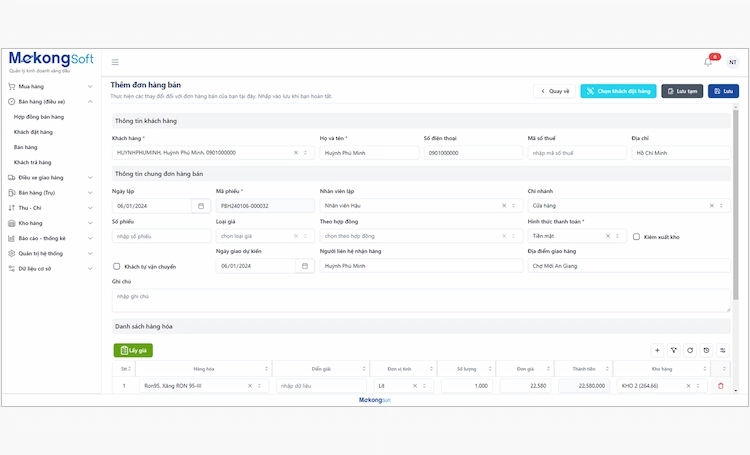Clear the Khách hàng selection (x)
The height and width of the screenshot is (455, 750).
(x=296, y=153)
